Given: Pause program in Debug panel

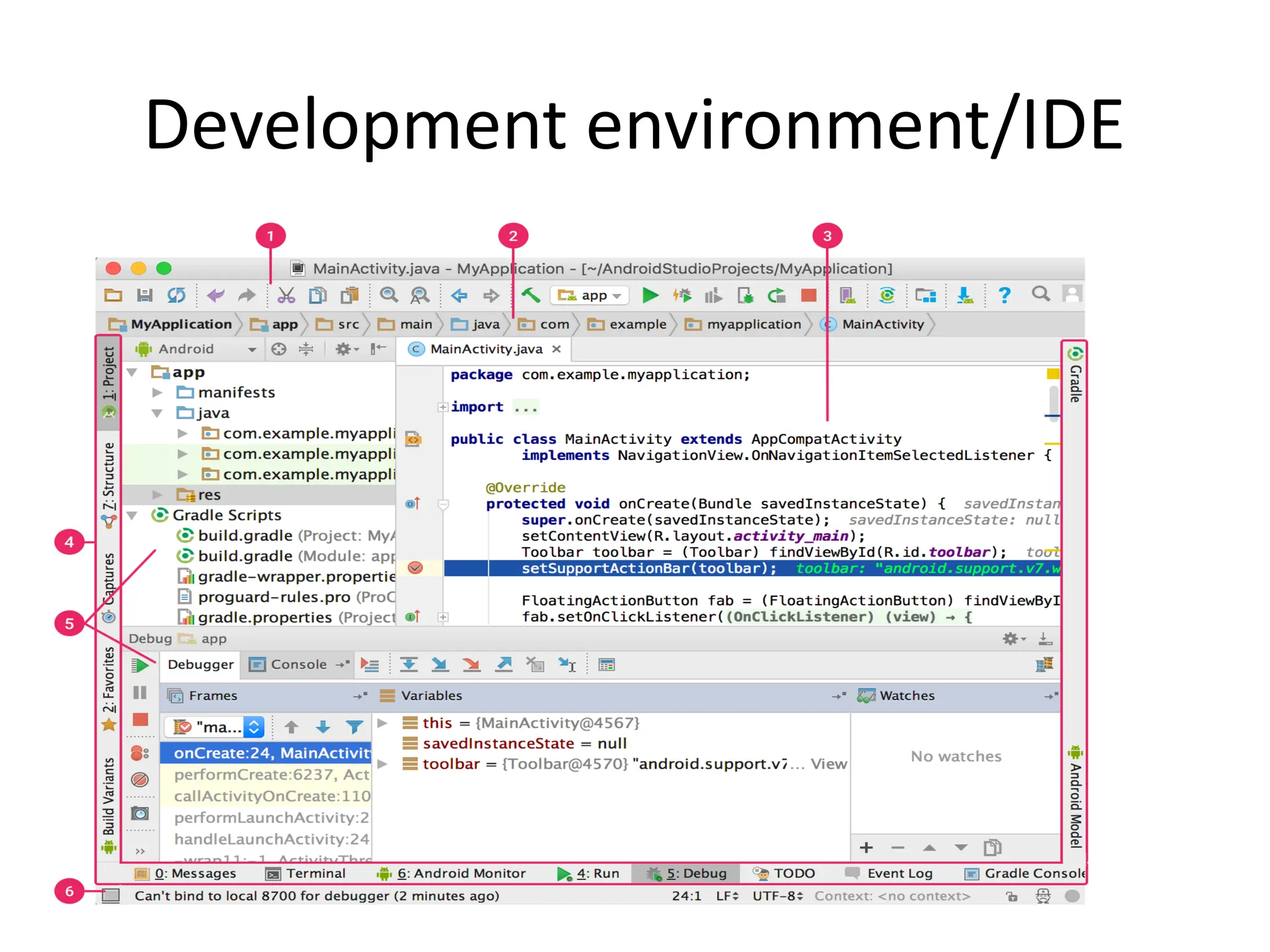Looking at the screenshot, I should pos(140,692).
